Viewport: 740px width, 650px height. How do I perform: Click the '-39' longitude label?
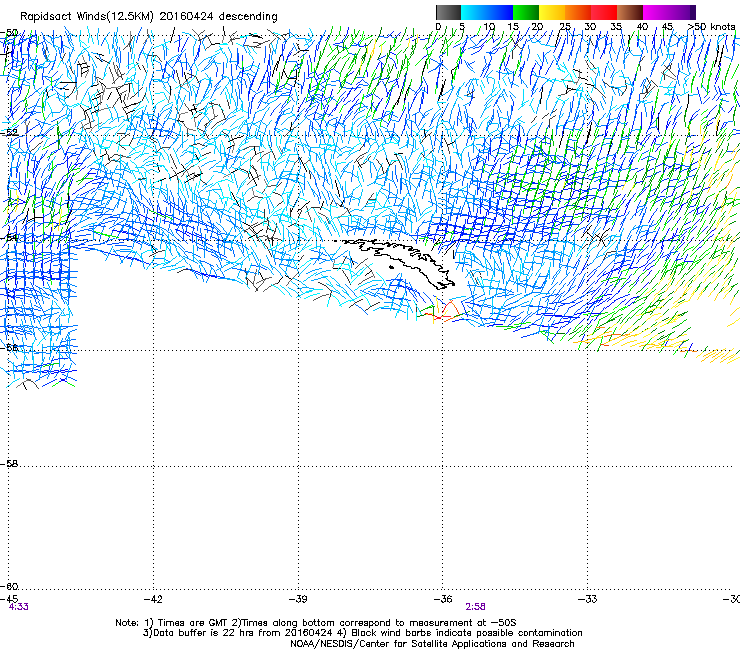[298, 599]
